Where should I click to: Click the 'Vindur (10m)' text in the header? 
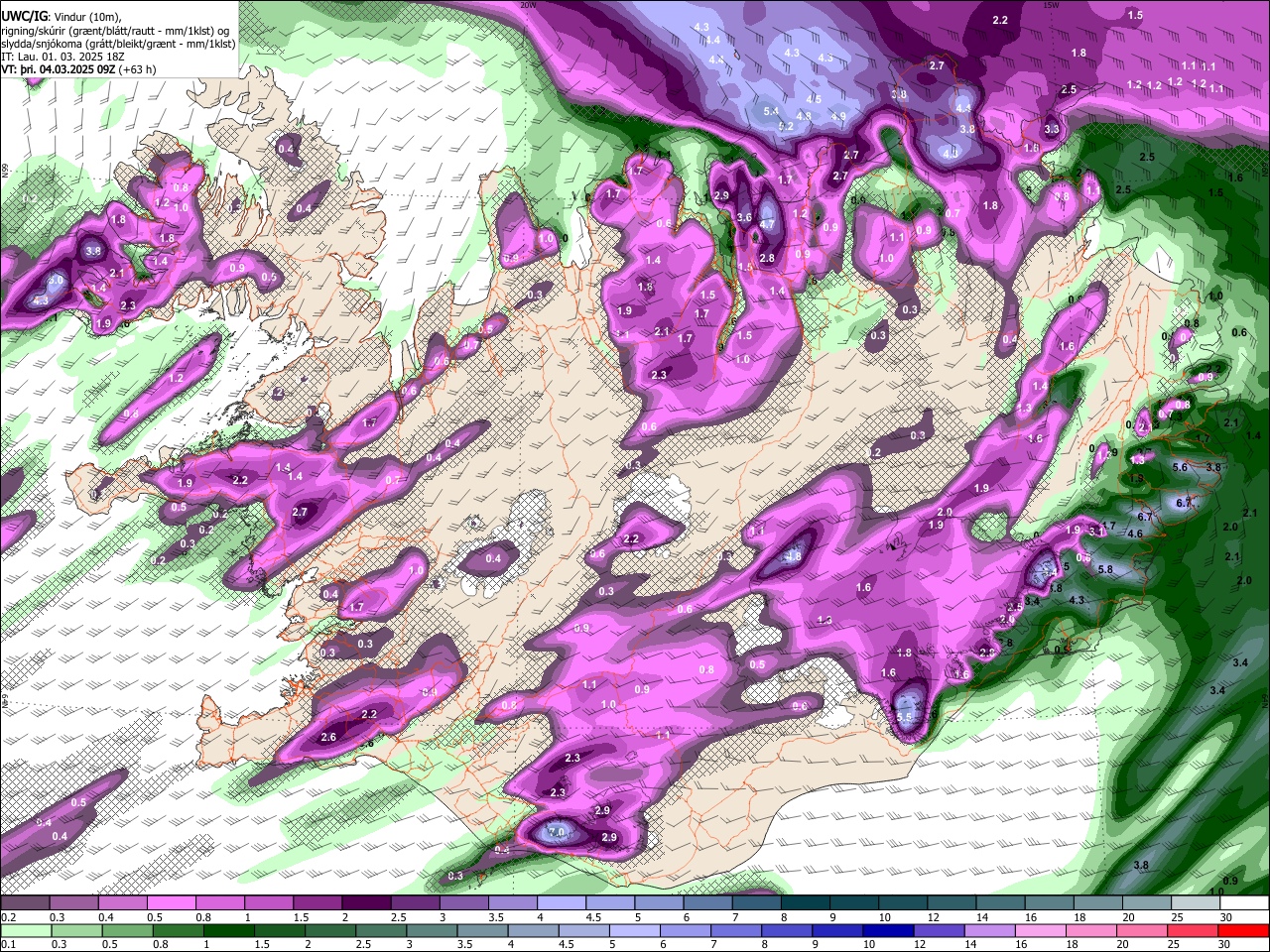tap(86, 16)
